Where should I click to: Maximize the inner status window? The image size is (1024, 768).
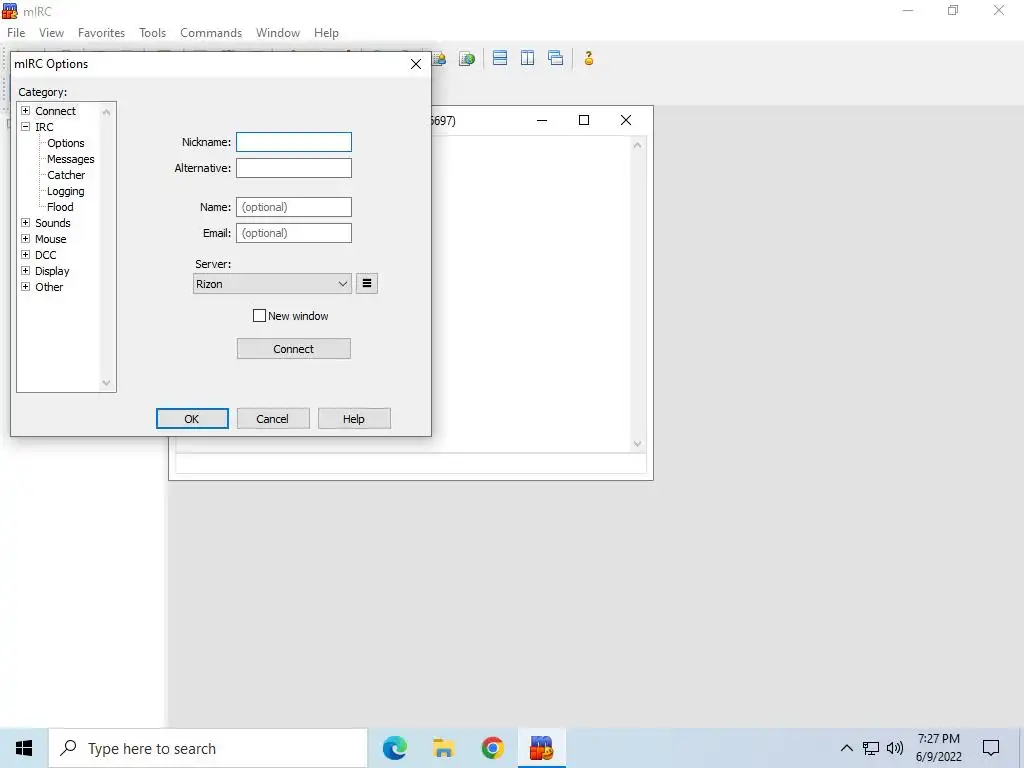(584, 120)
